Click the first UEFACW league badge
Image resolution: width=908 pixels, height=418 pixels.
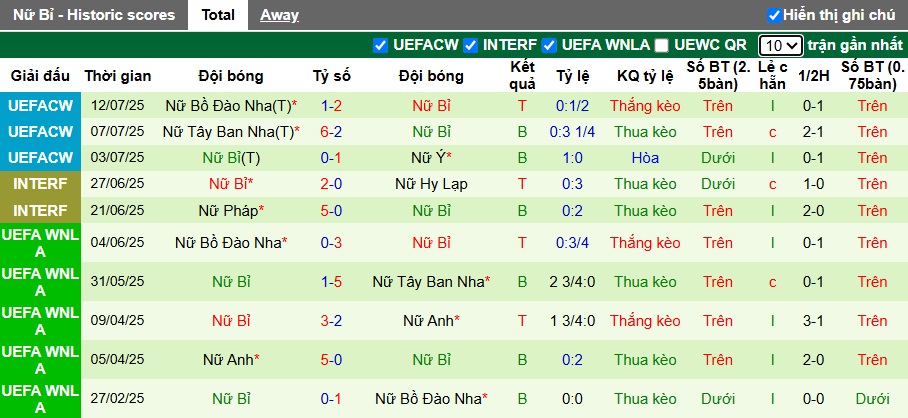40,106
